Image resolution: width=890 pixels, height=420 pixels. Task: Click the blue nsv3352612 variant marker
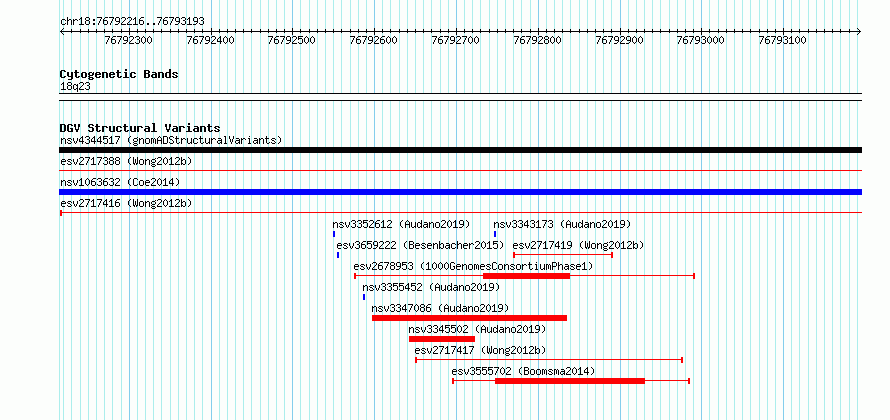coord(334,234)
